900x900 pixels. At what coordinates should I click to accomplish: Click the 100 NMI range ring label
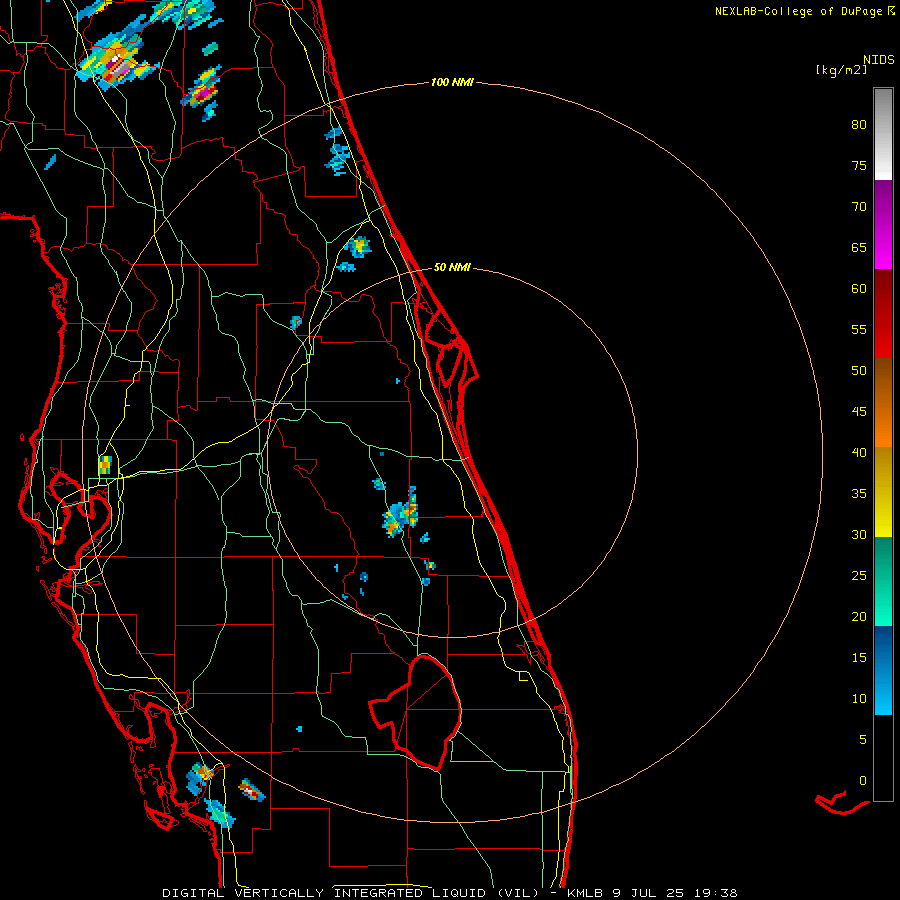pyautogui.click(x=452, y=82)
